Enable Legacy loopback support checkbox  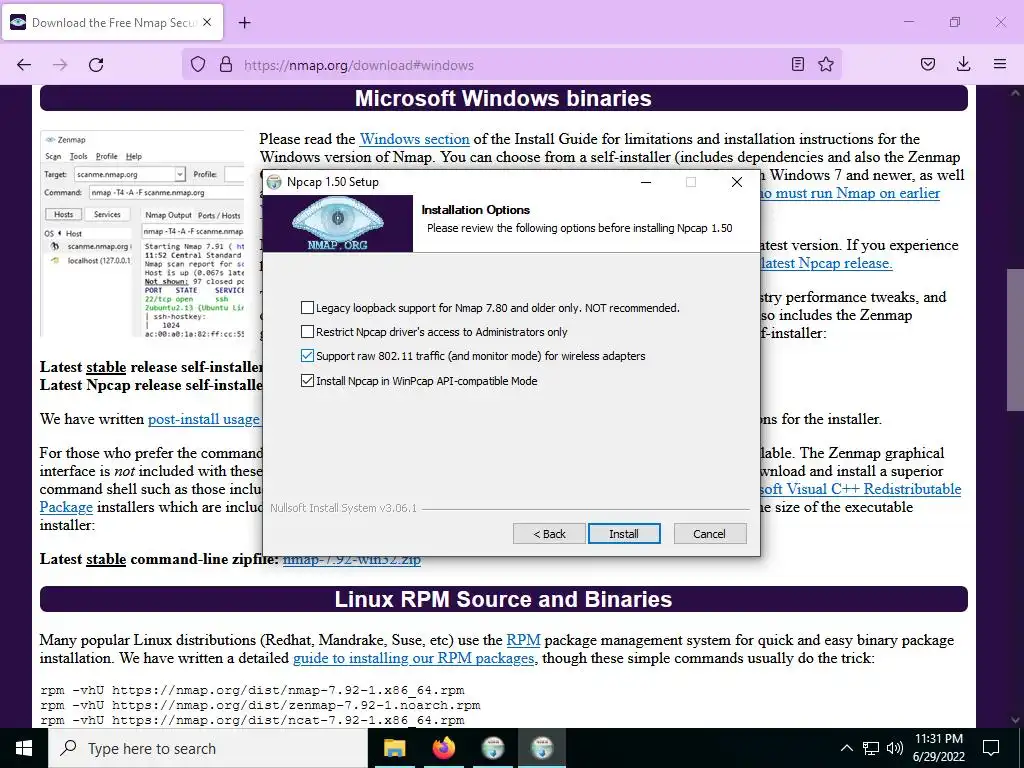308,308
